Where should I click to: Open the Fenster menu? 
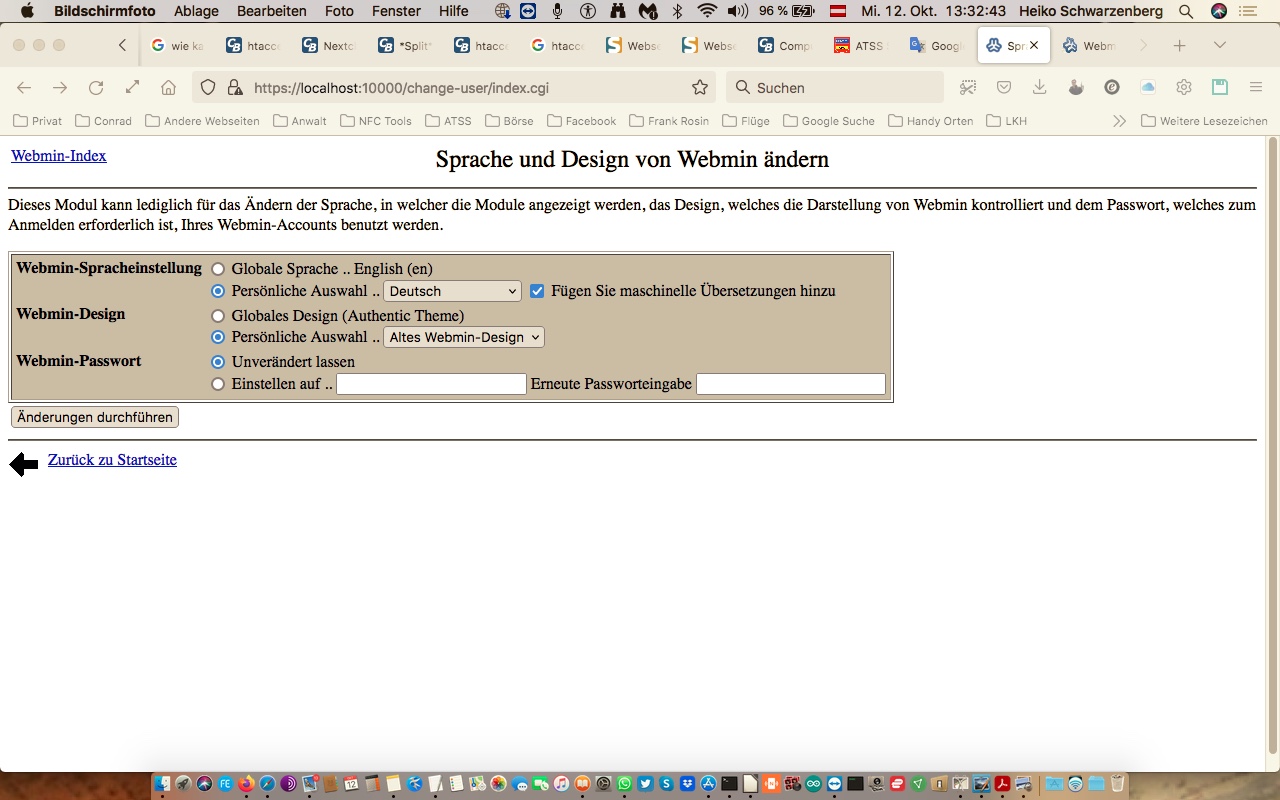(396, 12)
